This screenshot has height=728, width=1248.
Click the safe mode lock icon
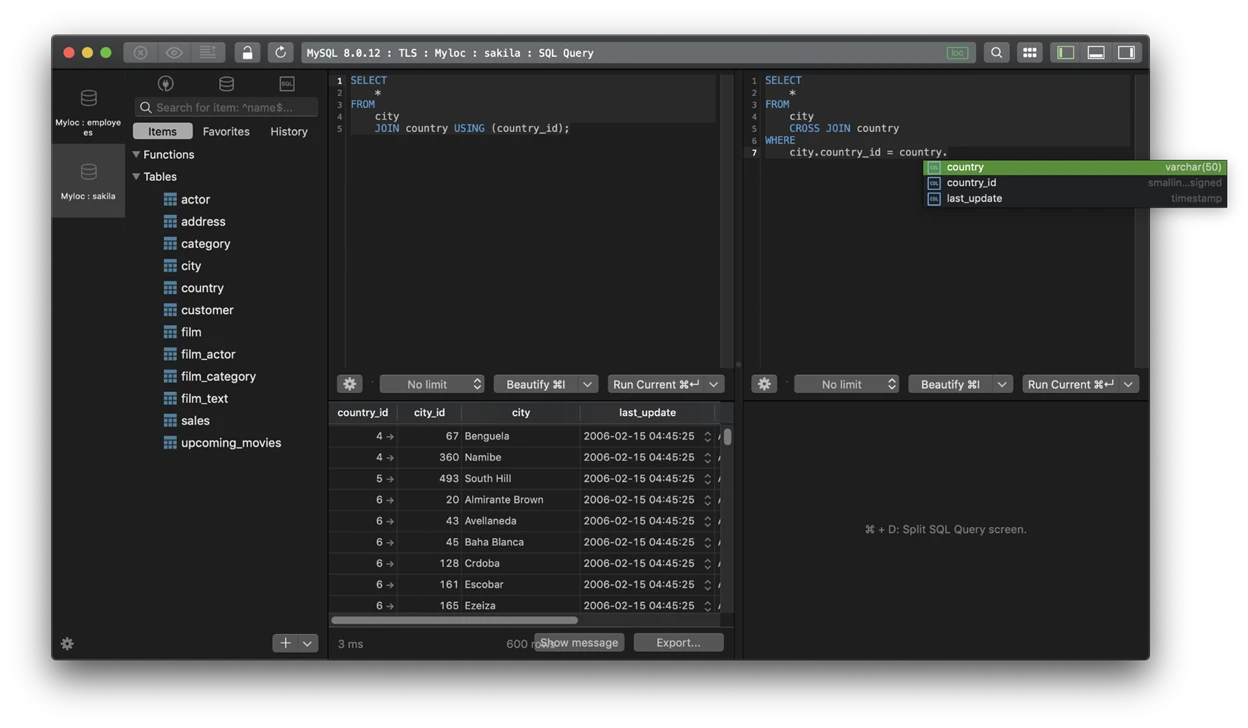[247, 52]
